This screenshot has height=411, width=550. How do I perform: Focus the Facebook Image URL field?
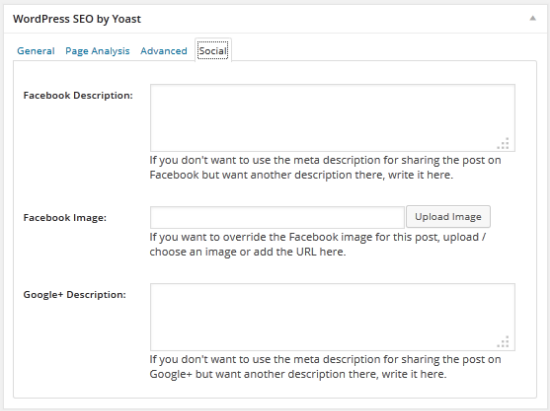[x=277, y=217]
